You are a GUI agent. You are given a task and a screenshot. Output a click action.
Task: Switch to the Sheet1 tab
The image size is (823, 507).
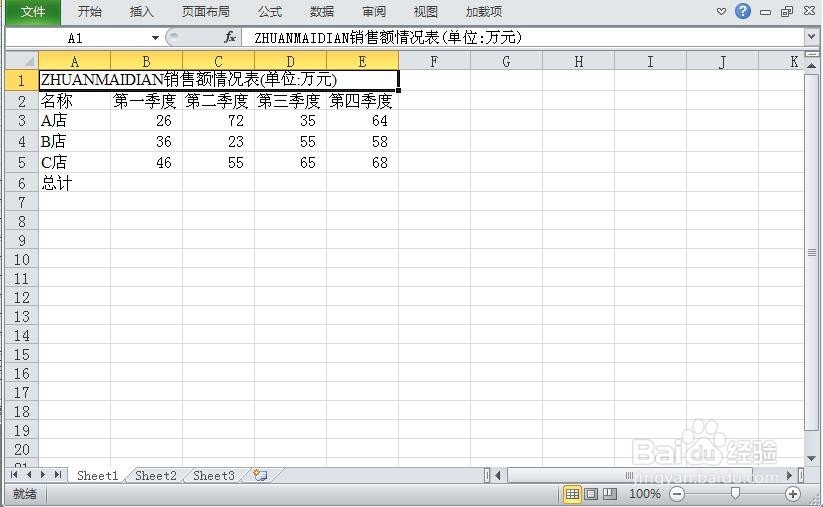coord(98,476)
